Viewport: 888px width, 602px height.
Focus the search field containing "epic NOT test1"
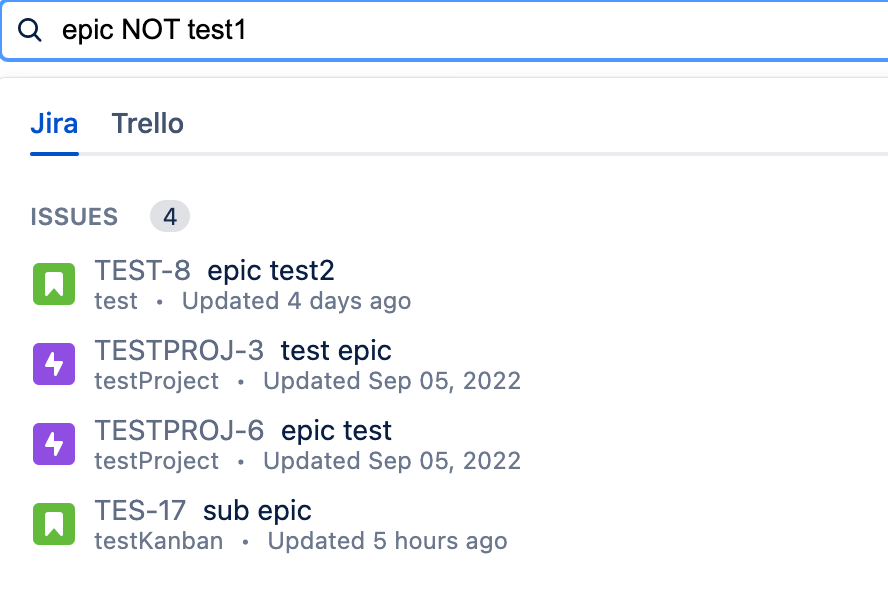click(x=450, y=30)
